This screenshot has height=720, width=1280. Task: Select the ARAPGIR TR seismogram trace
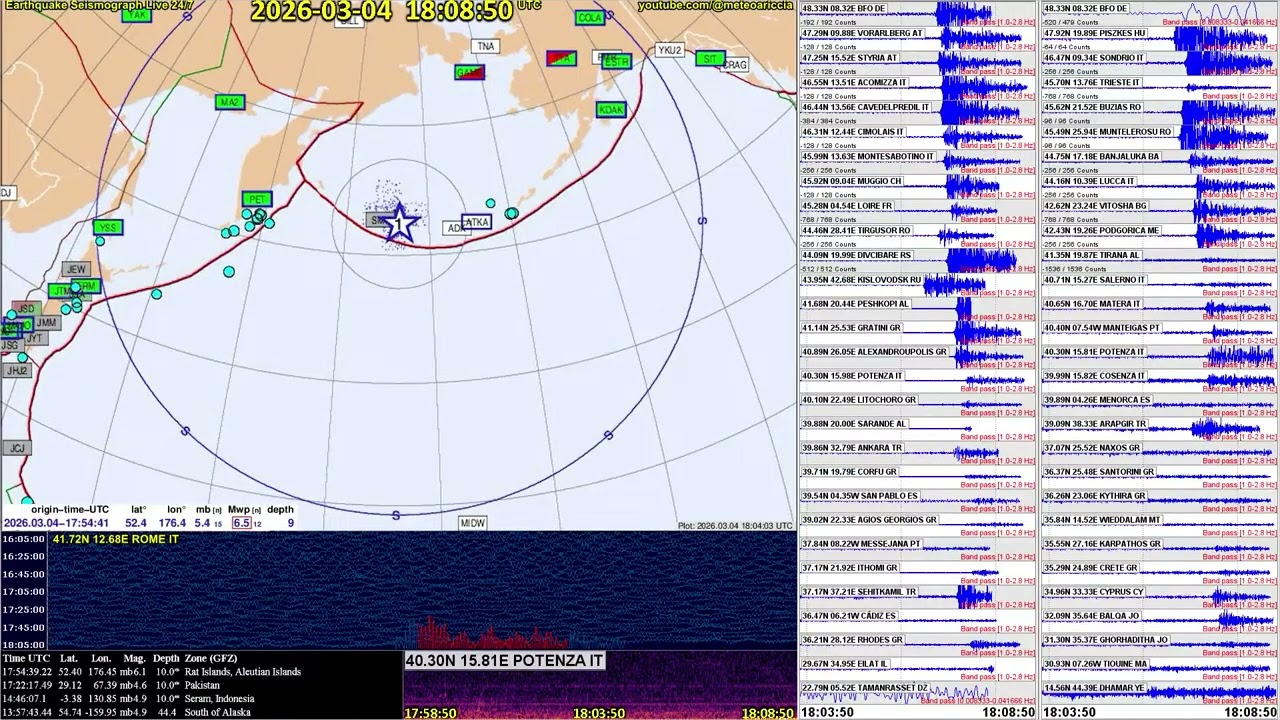pos(1160,430)
